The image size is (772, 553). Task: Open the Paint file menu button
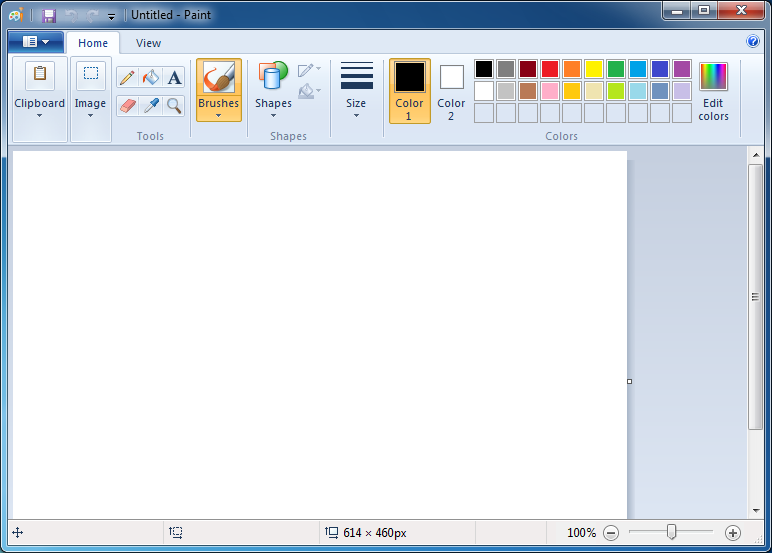tap(35, 42)
